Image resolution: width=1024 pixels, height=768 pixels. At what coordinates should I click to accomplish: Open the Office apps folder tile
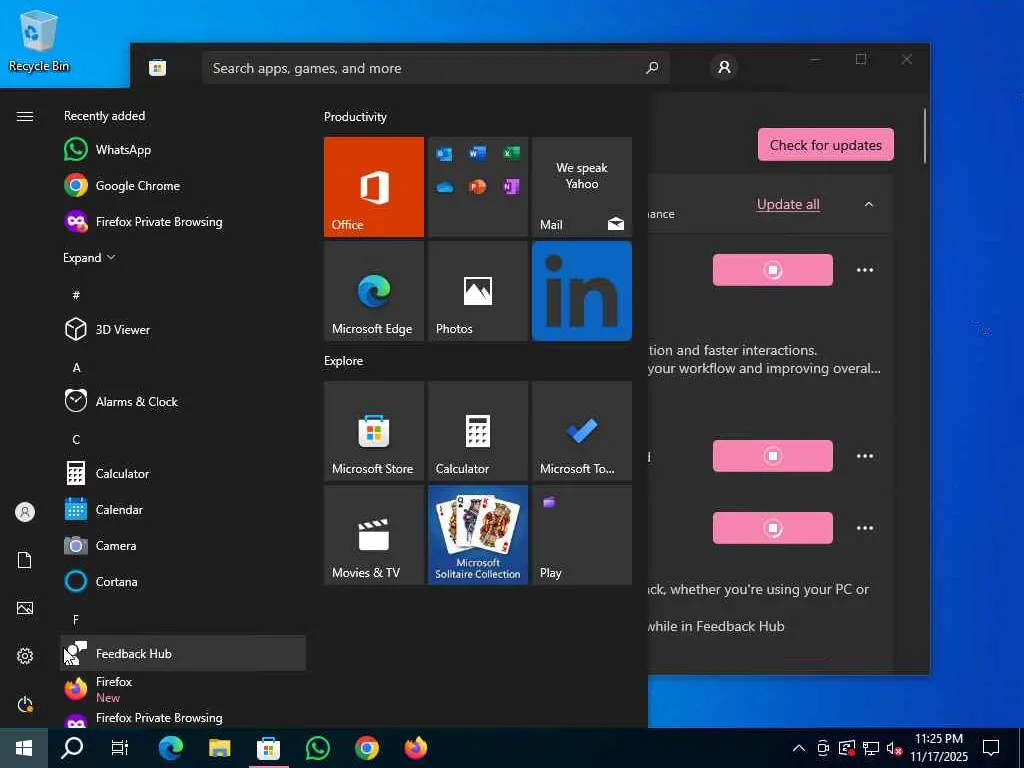(478, 187)
